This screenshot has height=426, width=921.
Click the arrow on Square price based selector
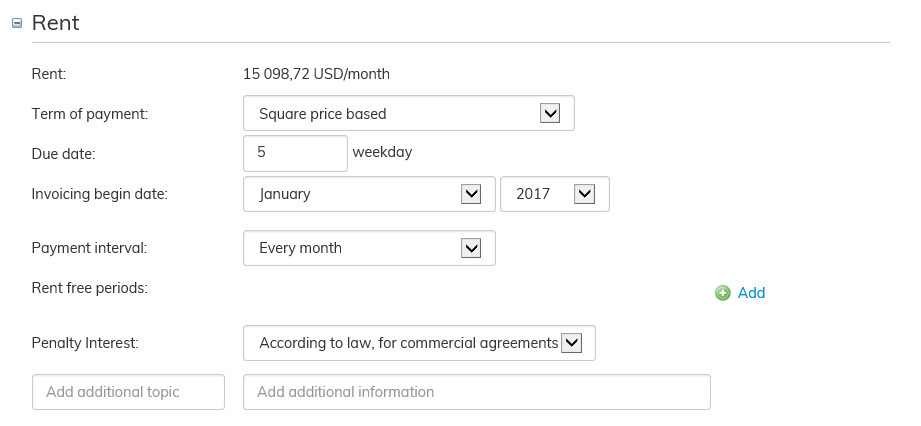(x=549, y=113)
